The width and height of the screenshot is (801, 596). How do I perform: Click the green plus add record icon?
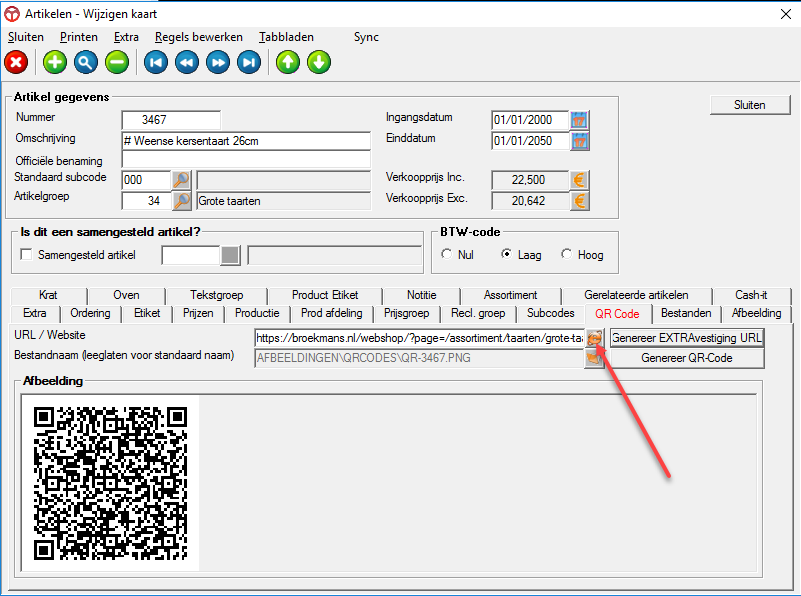(55, 63)
